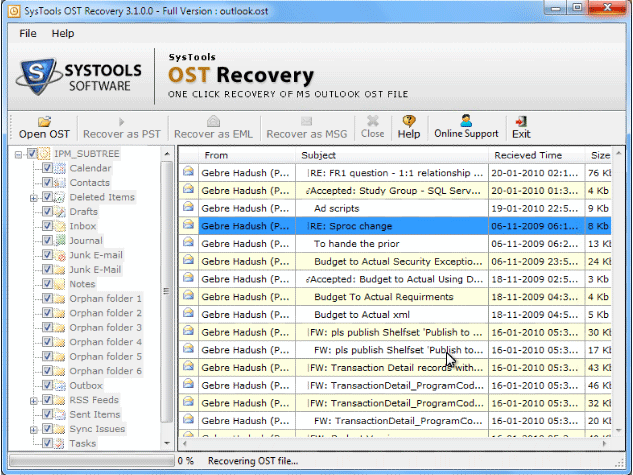Toggle the Inbox folder checkbox

click(47, 226)
